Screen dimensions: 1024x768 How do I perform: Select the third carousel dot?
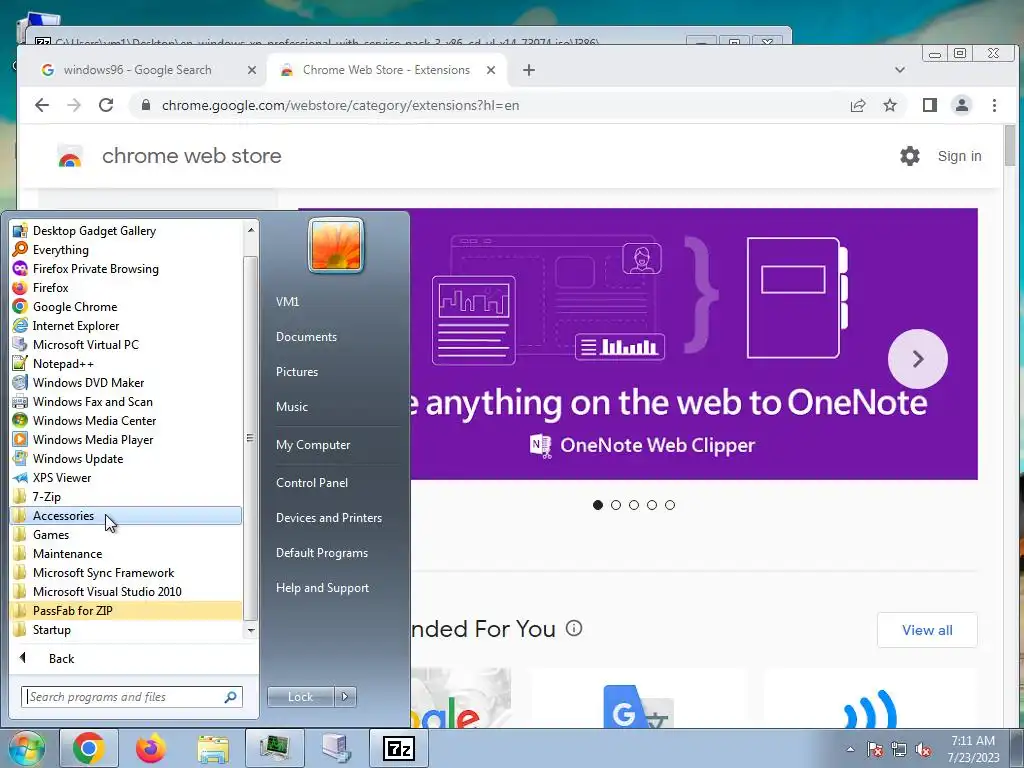coord(633,505)
